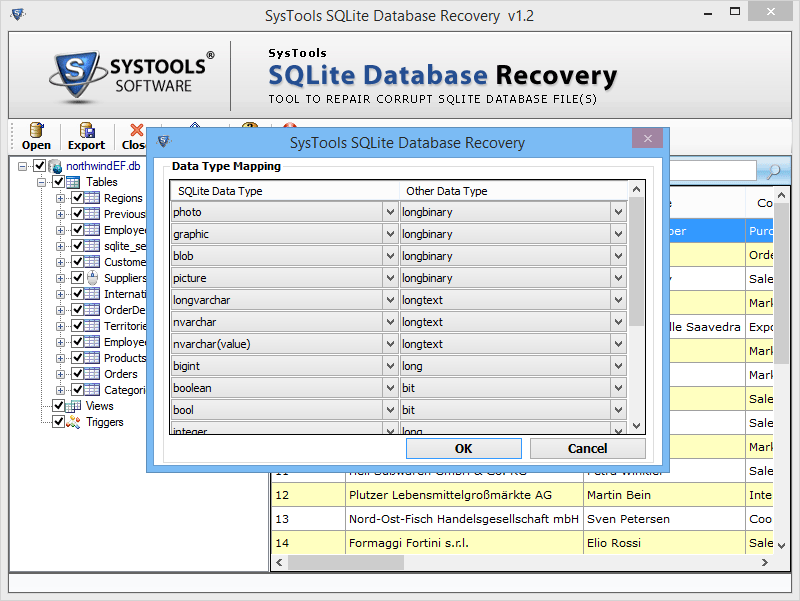This screenshot has height=601, width=800.
Task: Cancel the Data Type Mapping dialog
Action: point(587,448)
